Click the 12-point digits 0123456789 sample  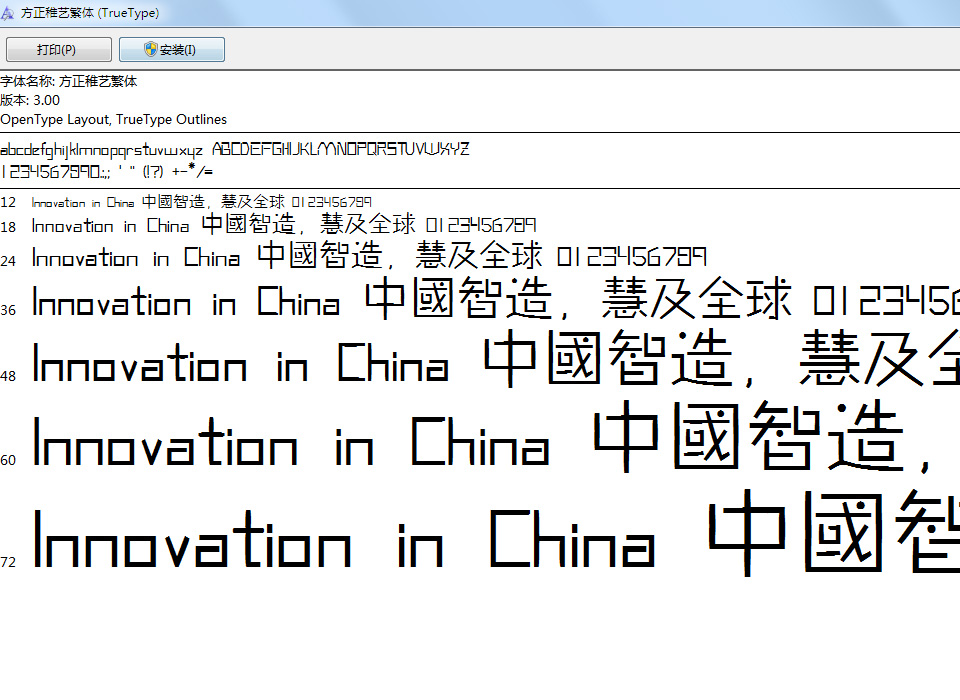tap(332, 202)
